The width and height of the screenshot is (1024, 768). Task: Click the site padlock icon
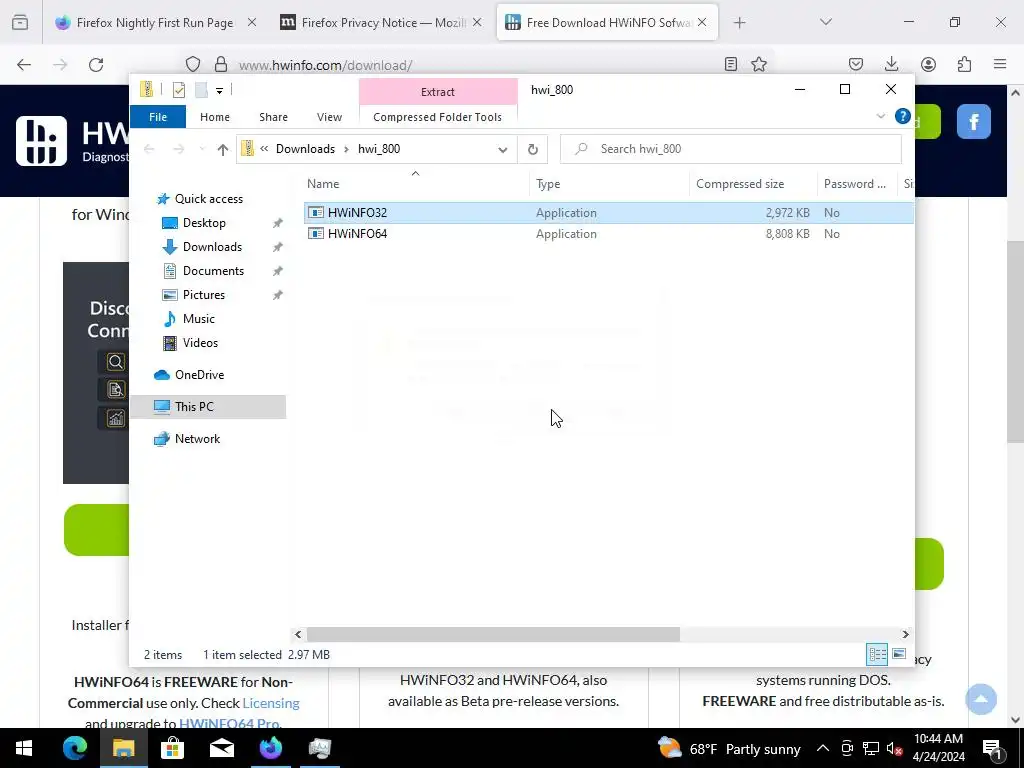tap(221, 65)
